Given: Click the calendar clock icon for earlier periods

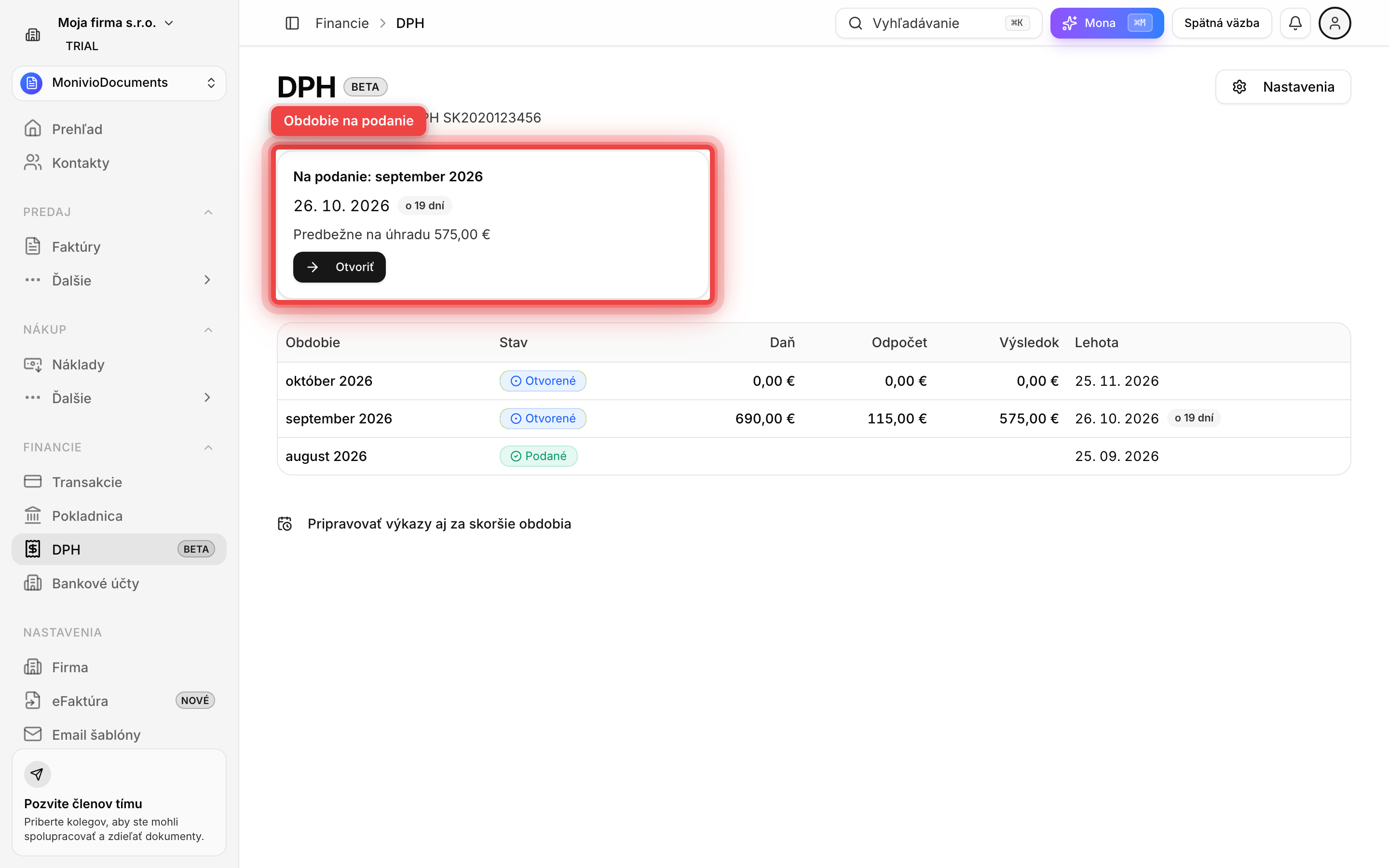Looking at the screenshot, I should (285, 524).
